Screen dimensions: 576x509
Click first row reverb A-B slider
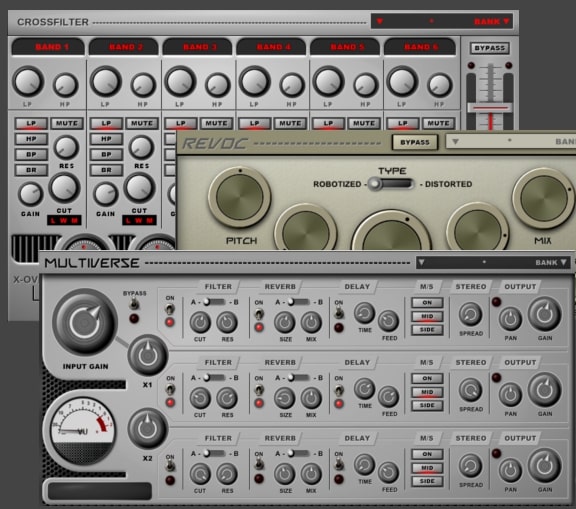(x=299, y=302)
